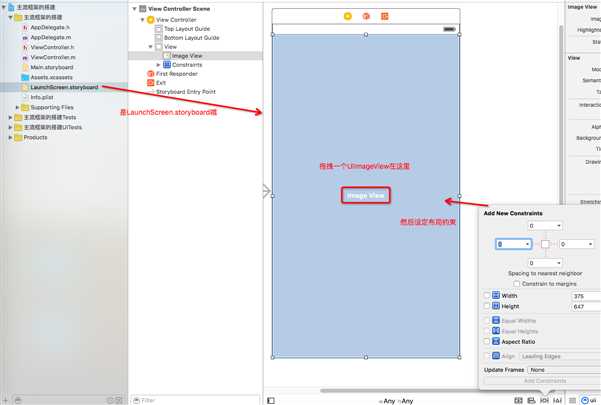Click the Width constraint icon
This screenshot has height=405, width=601.
(x=496, y=295)
